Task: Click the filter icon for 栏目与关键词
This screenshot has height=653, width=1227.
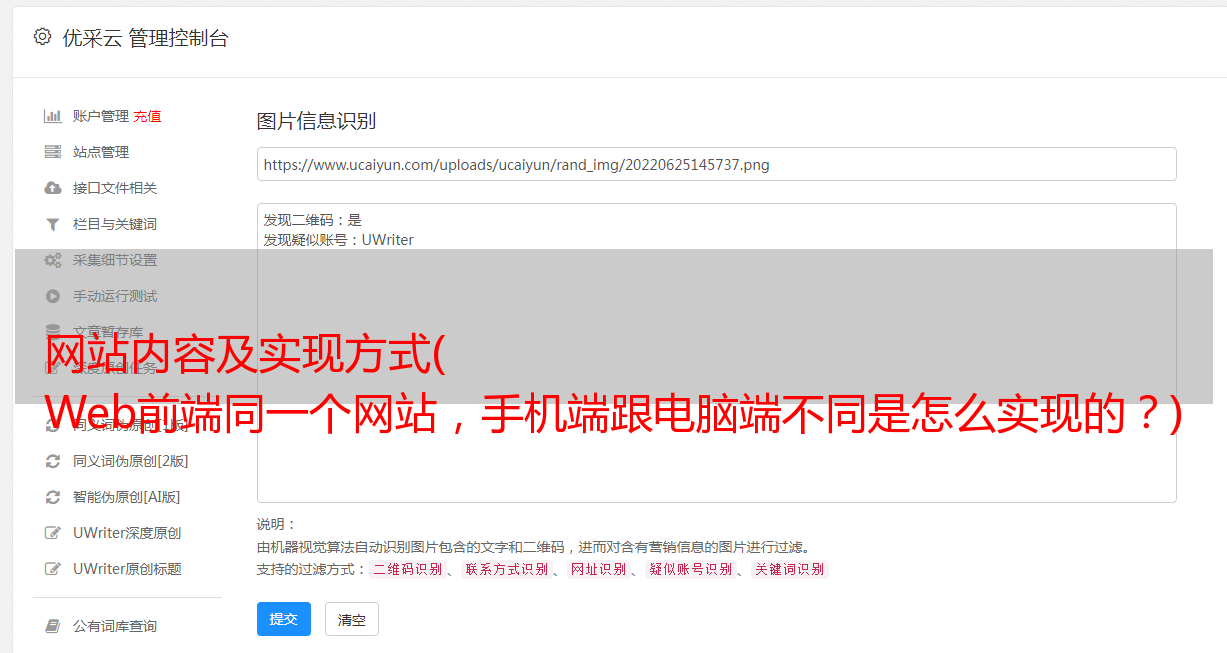Action: [x=53, y=224]
